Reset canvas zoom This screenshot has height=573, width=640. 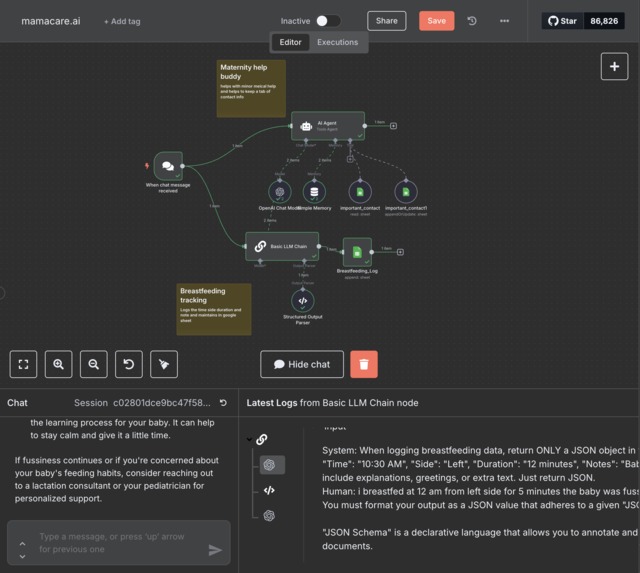(x=129, y=364)
